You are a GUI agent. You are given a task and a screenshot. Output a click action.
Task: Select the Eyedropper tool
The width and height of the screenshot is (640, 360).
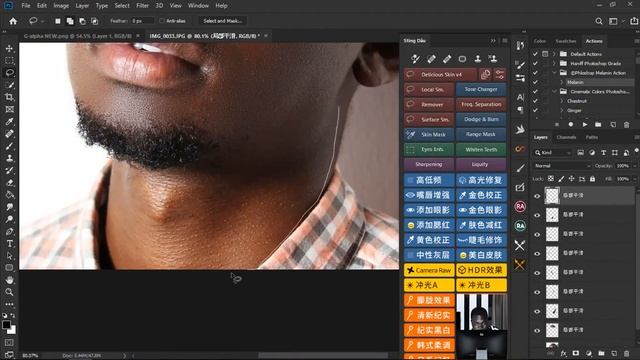click(9, 122)
